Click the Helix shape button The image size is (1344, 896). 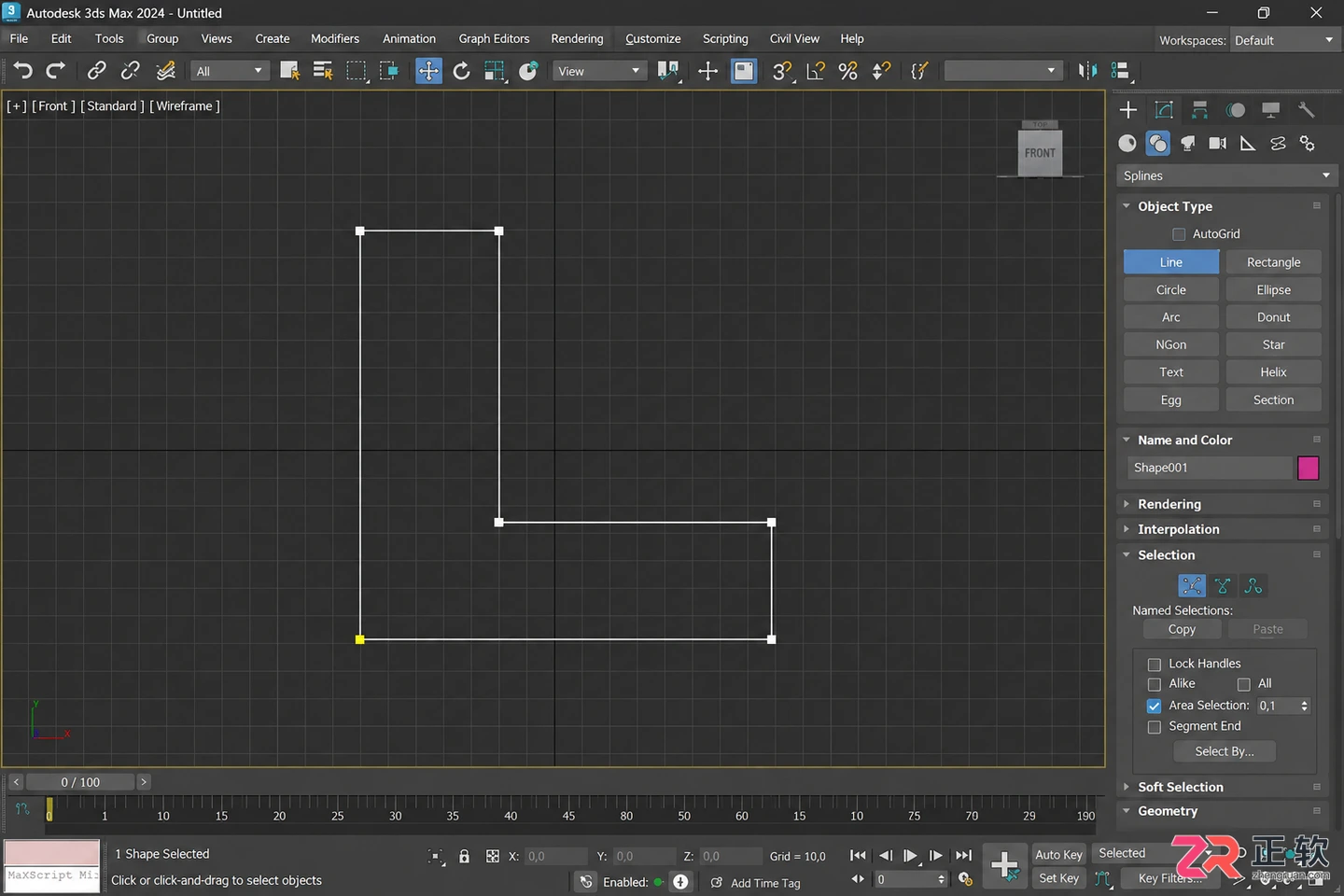point(1273,371)
